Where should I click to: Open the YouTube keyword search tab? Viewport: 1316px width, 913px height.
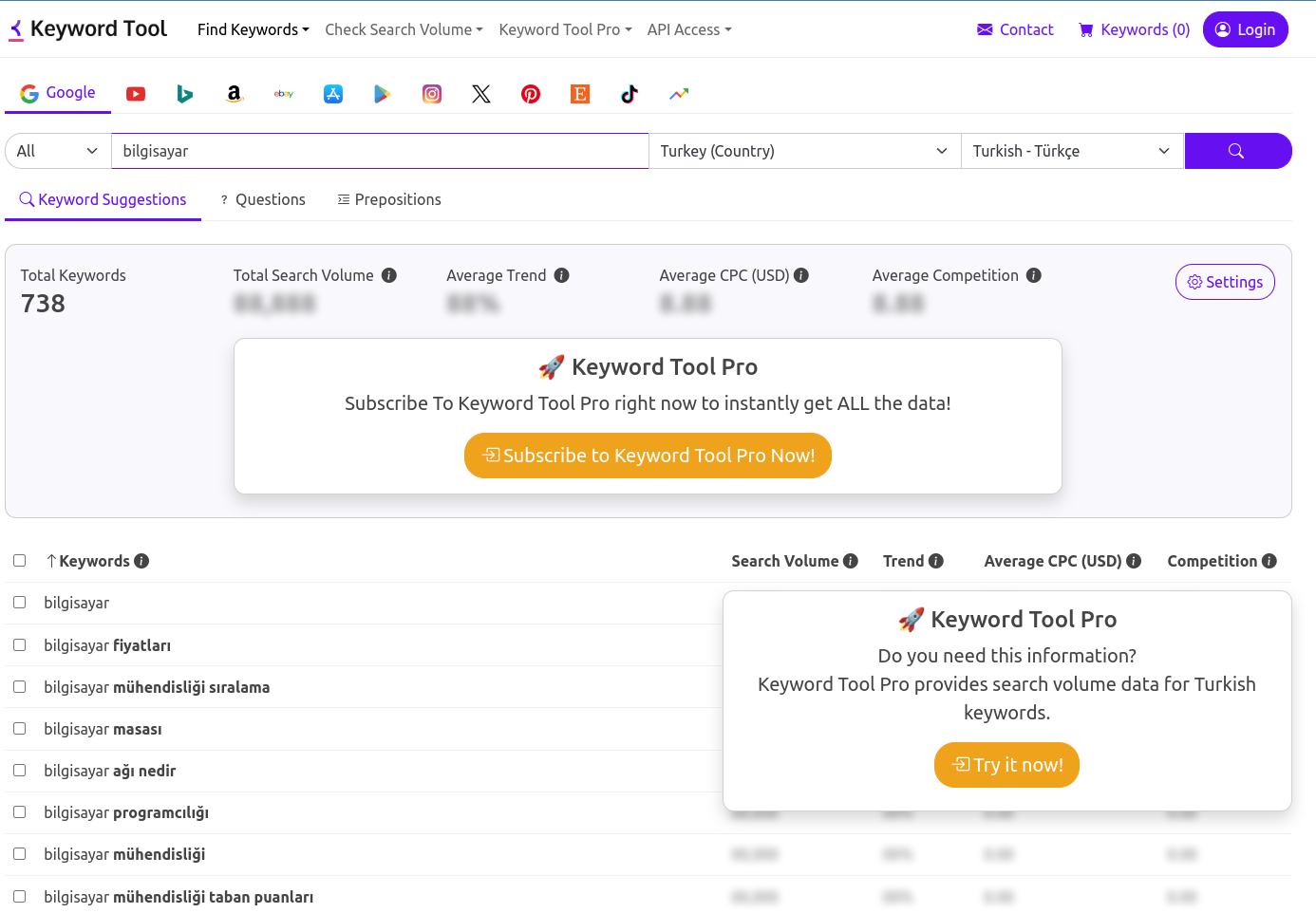(136, 94)
